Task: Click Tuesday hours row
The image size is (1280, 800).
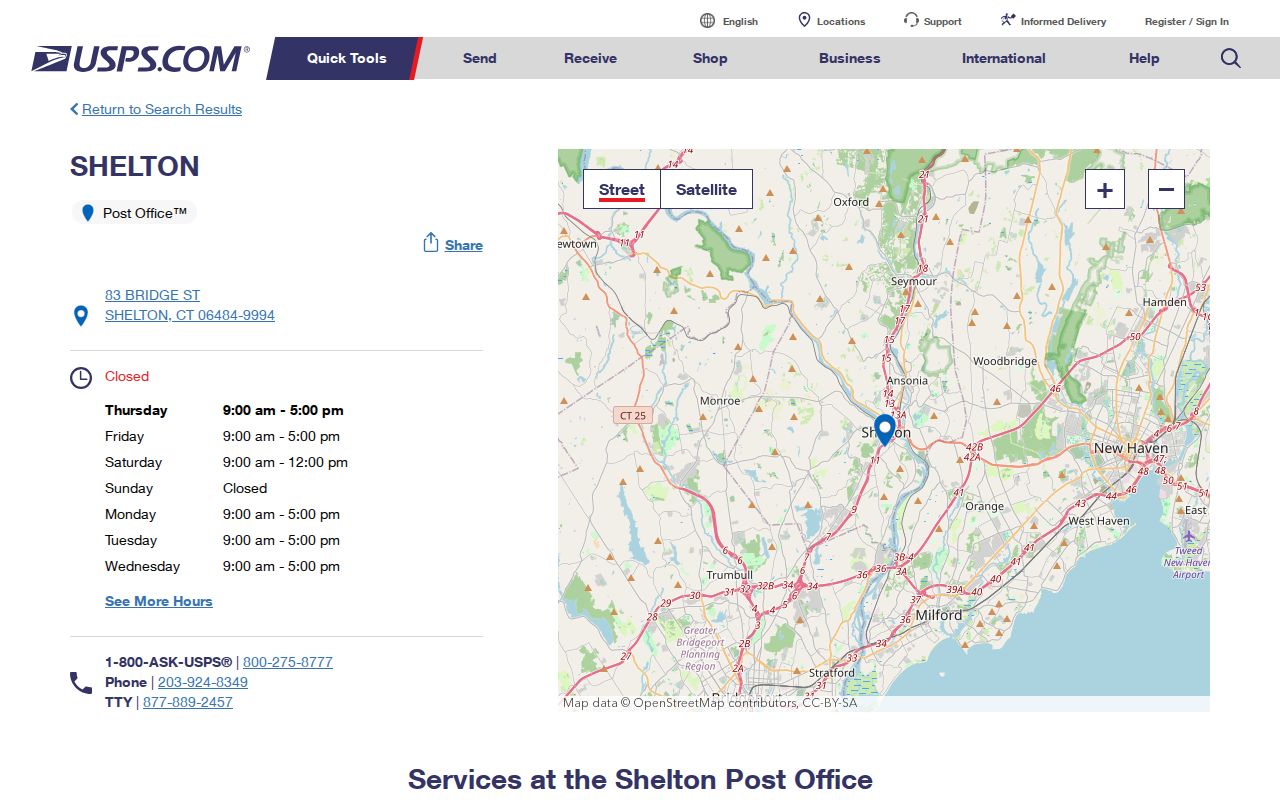Action: click(222, 540)
